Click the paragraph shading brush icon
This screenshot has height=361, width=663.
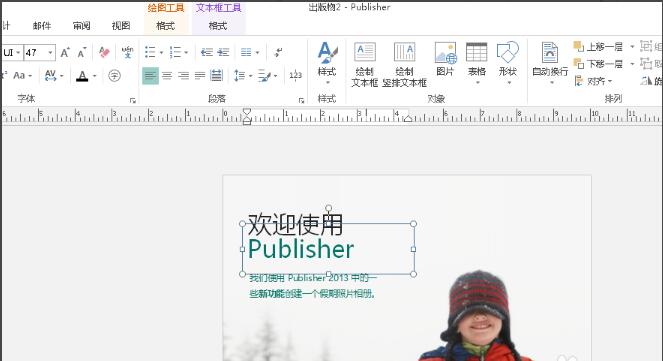(x=264, y=76)
